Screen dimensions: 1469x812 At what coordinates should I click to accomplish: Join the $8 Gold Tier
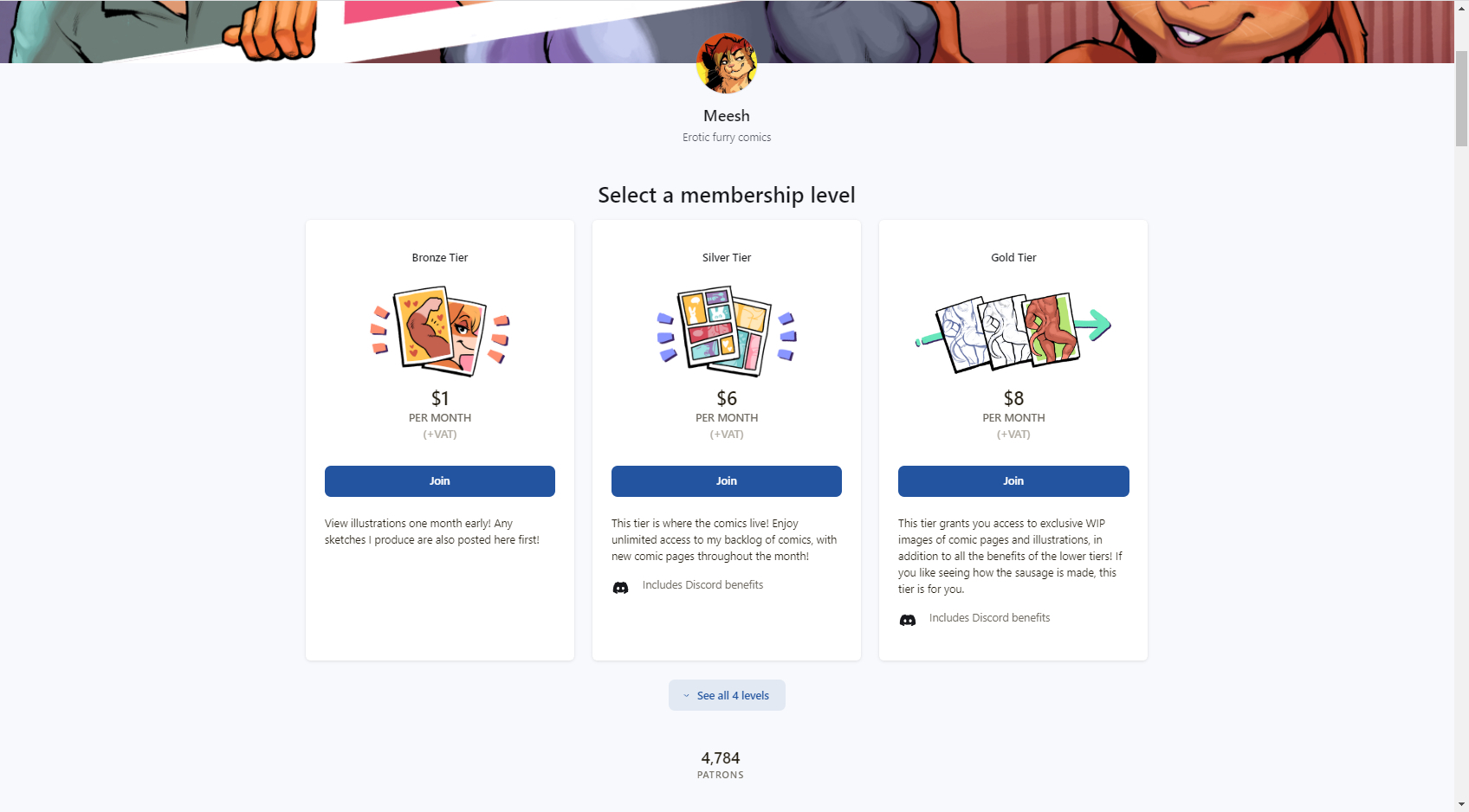click(1013, 481)
